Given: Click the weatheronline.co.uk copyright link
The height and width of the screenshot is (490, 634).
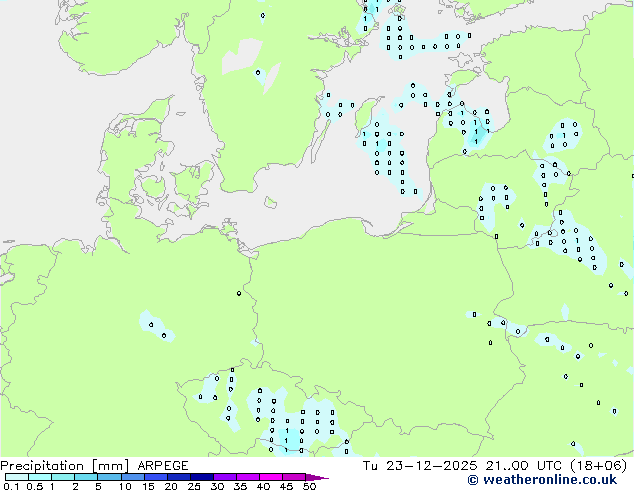Looking at the screenshot, I should click(542, 480).
